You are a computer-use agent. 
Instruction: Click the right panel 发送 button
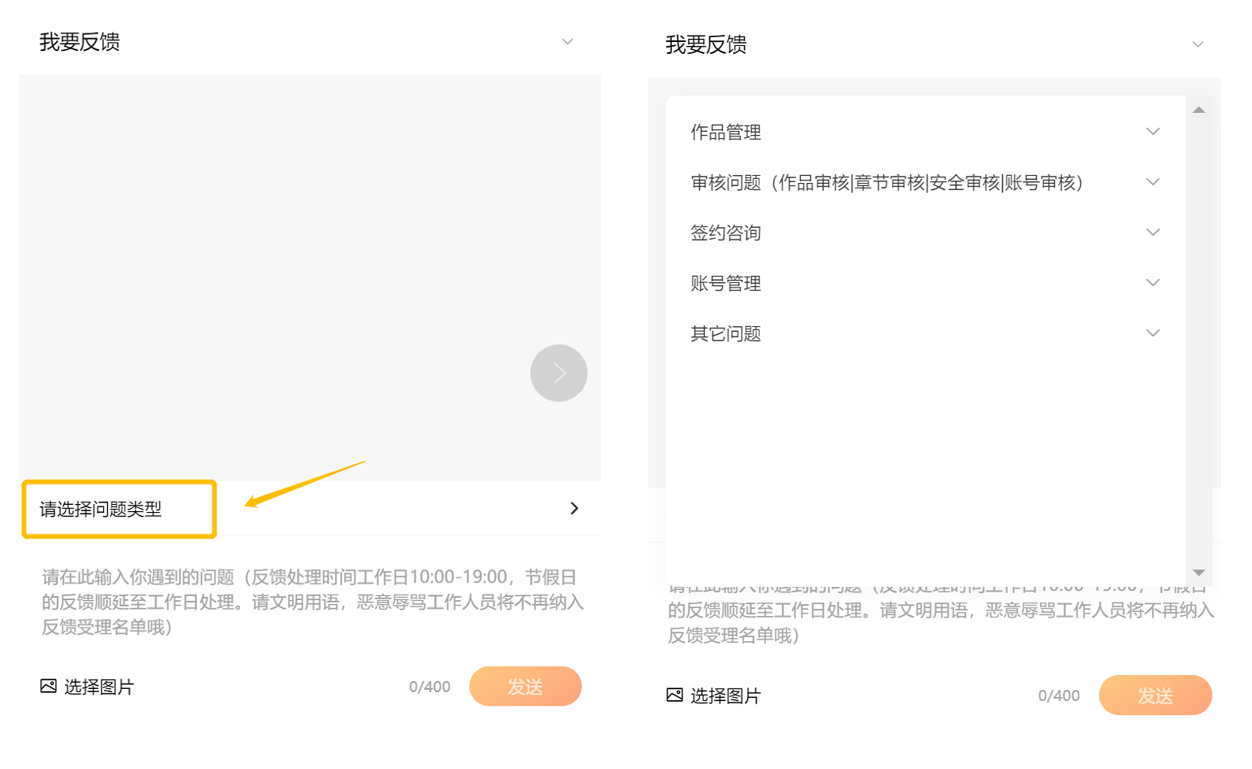[1154, 696]
